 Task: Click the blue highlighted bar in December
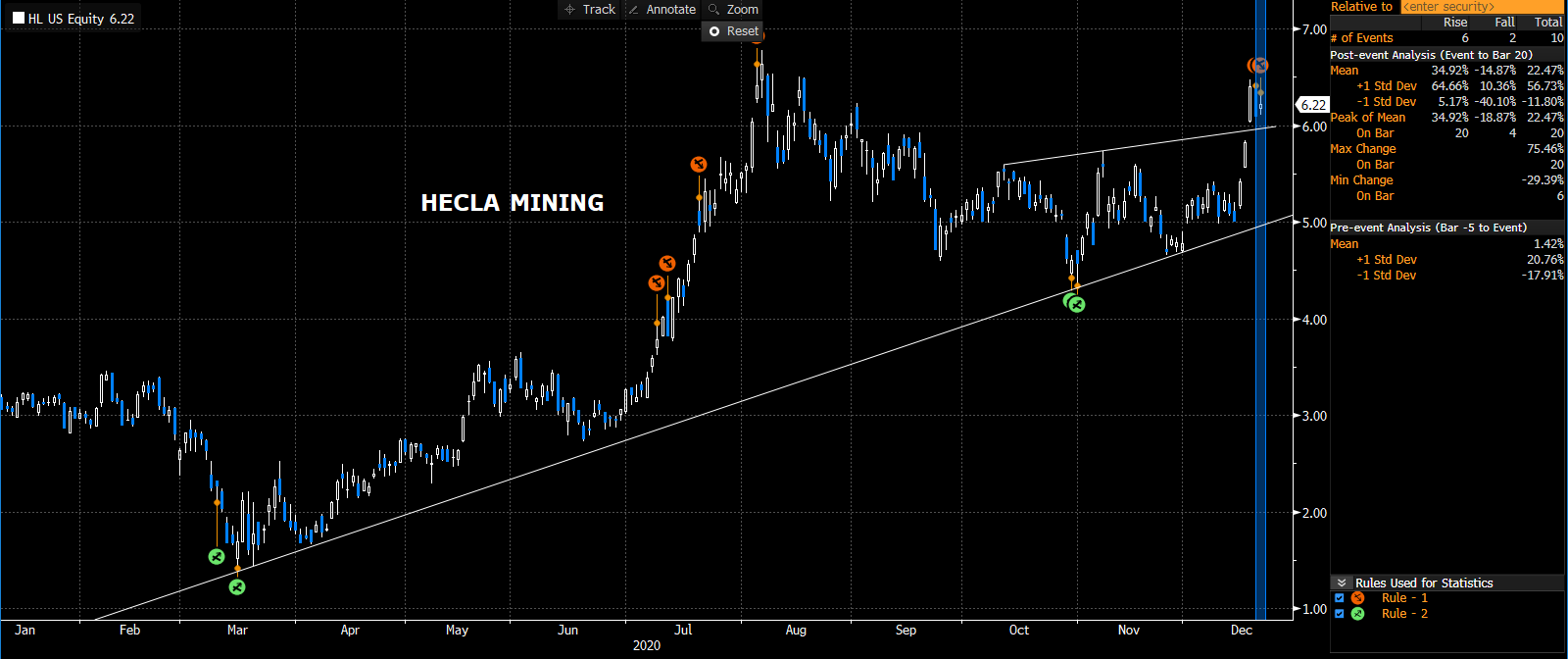[1260, 310]
